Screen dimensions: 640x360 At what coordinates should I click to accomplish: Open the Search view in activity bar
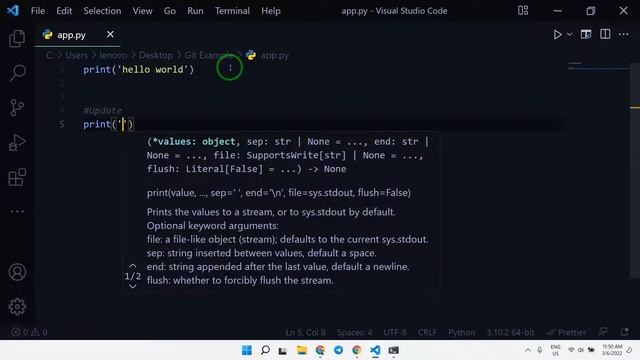pos(17,73)
